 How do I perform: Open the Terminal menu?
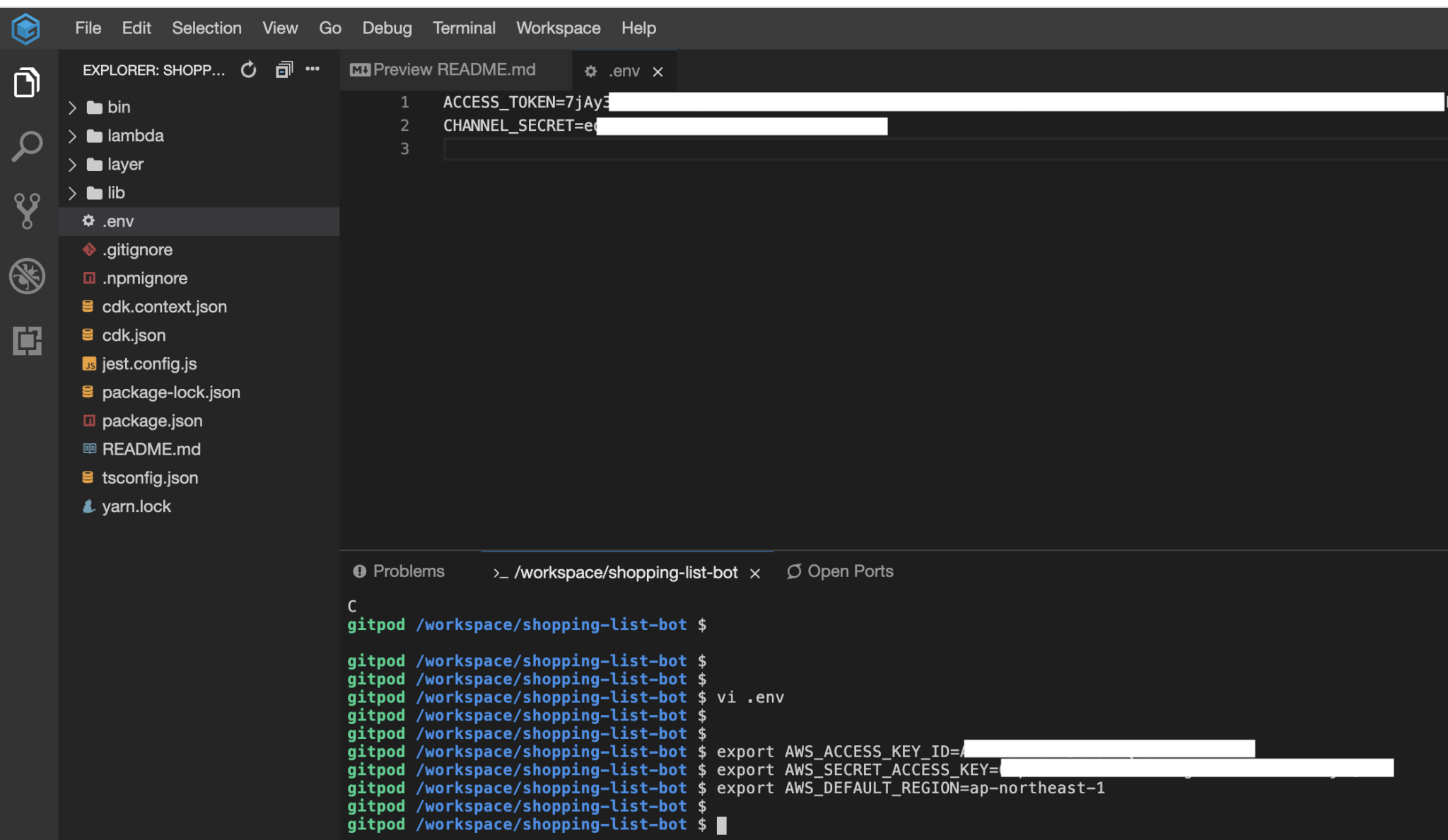(x=464, y=28)
